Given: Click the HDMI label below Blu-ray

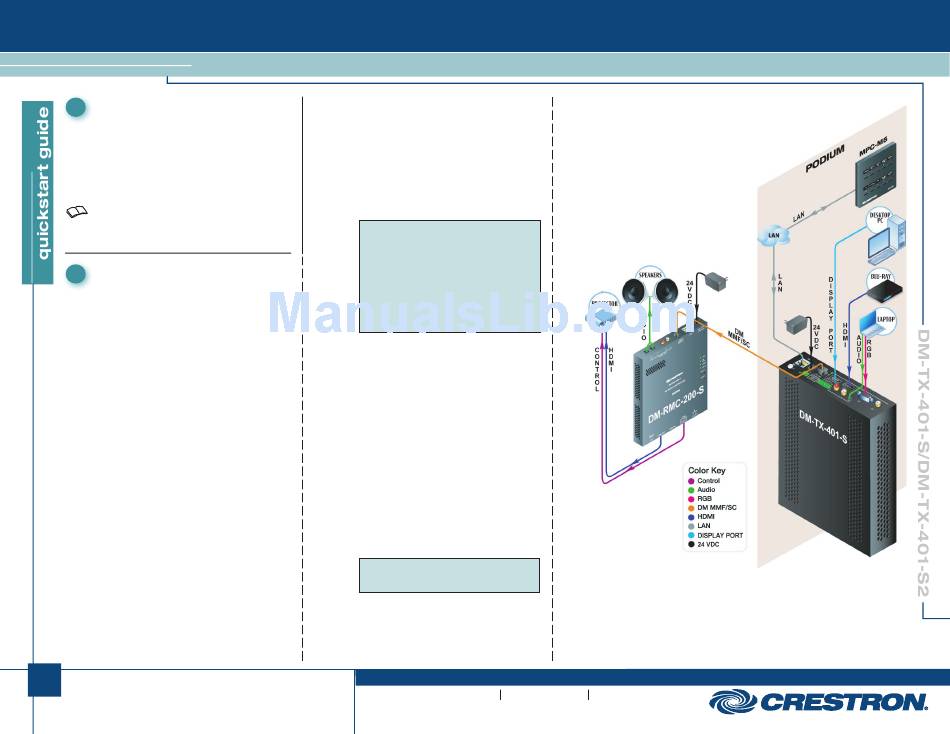Looking at the screenshot, I should point(845,335).
